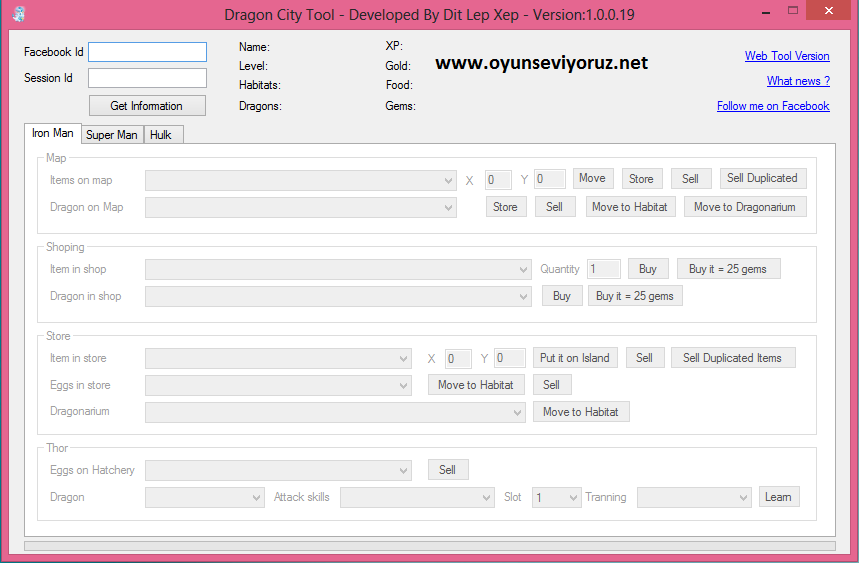The image size is (859, 563).
Task: Click the Store X coordinate field
Action: click(x=458, y=359)
